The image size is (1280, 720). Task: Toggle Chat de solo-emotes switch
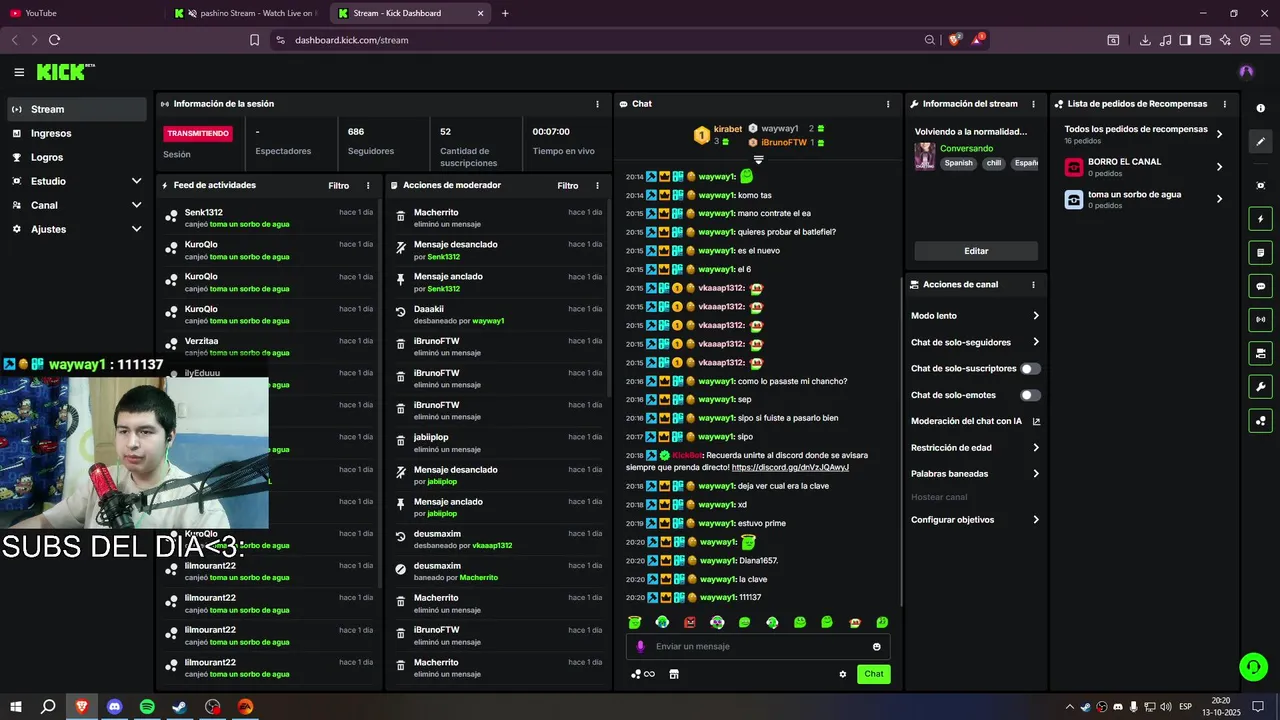tap(1030, 395)
